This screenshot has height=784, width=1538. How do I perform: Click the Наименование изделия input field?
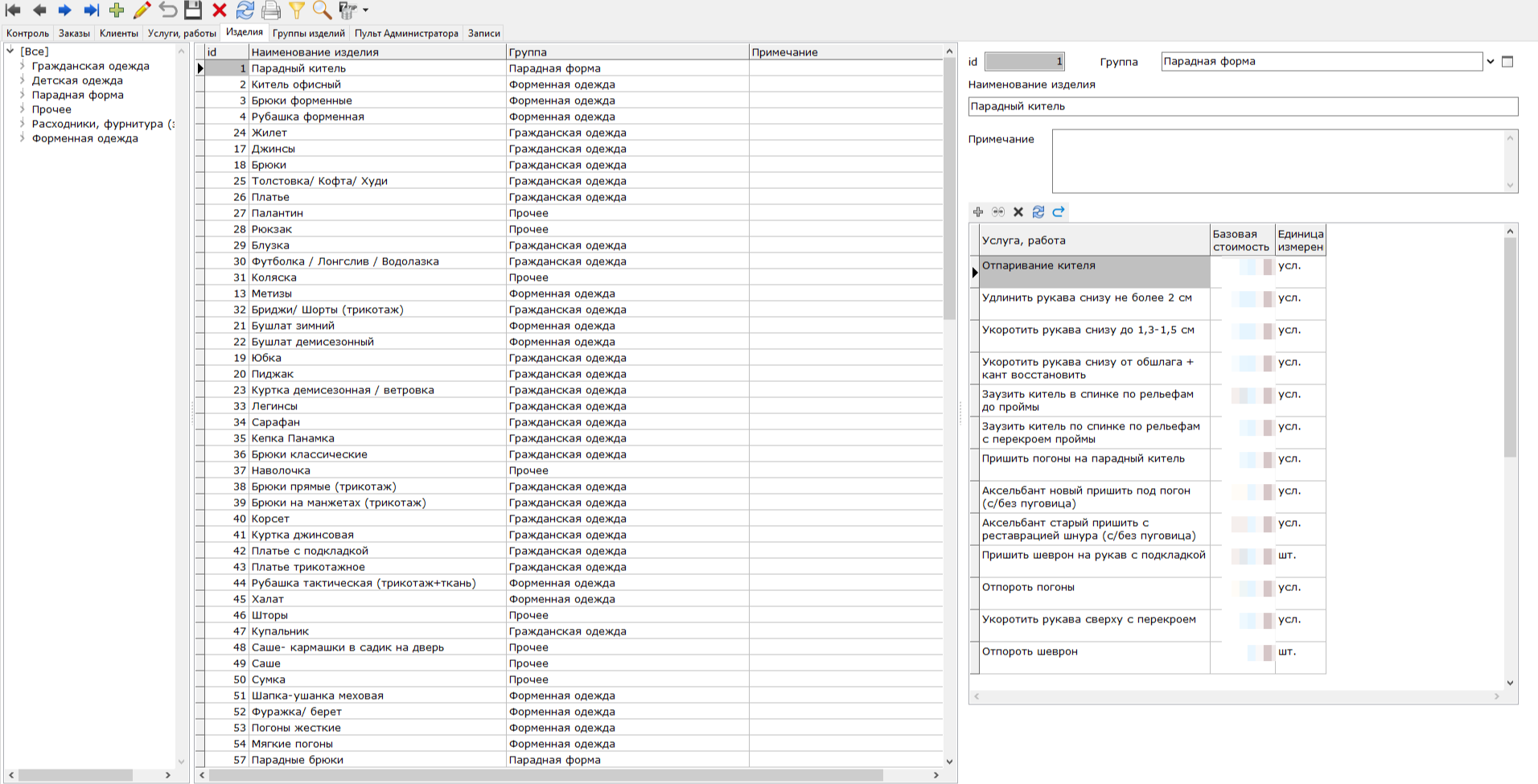(1242, 106)
